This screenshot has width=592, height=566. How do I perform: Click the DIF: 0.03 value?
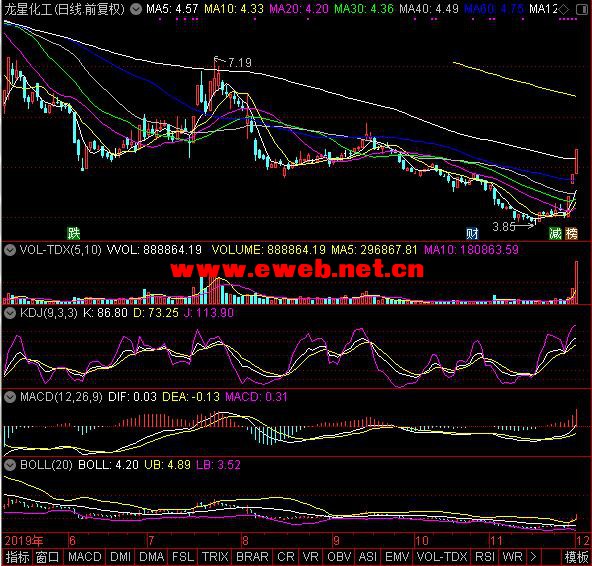pos(133,396)
